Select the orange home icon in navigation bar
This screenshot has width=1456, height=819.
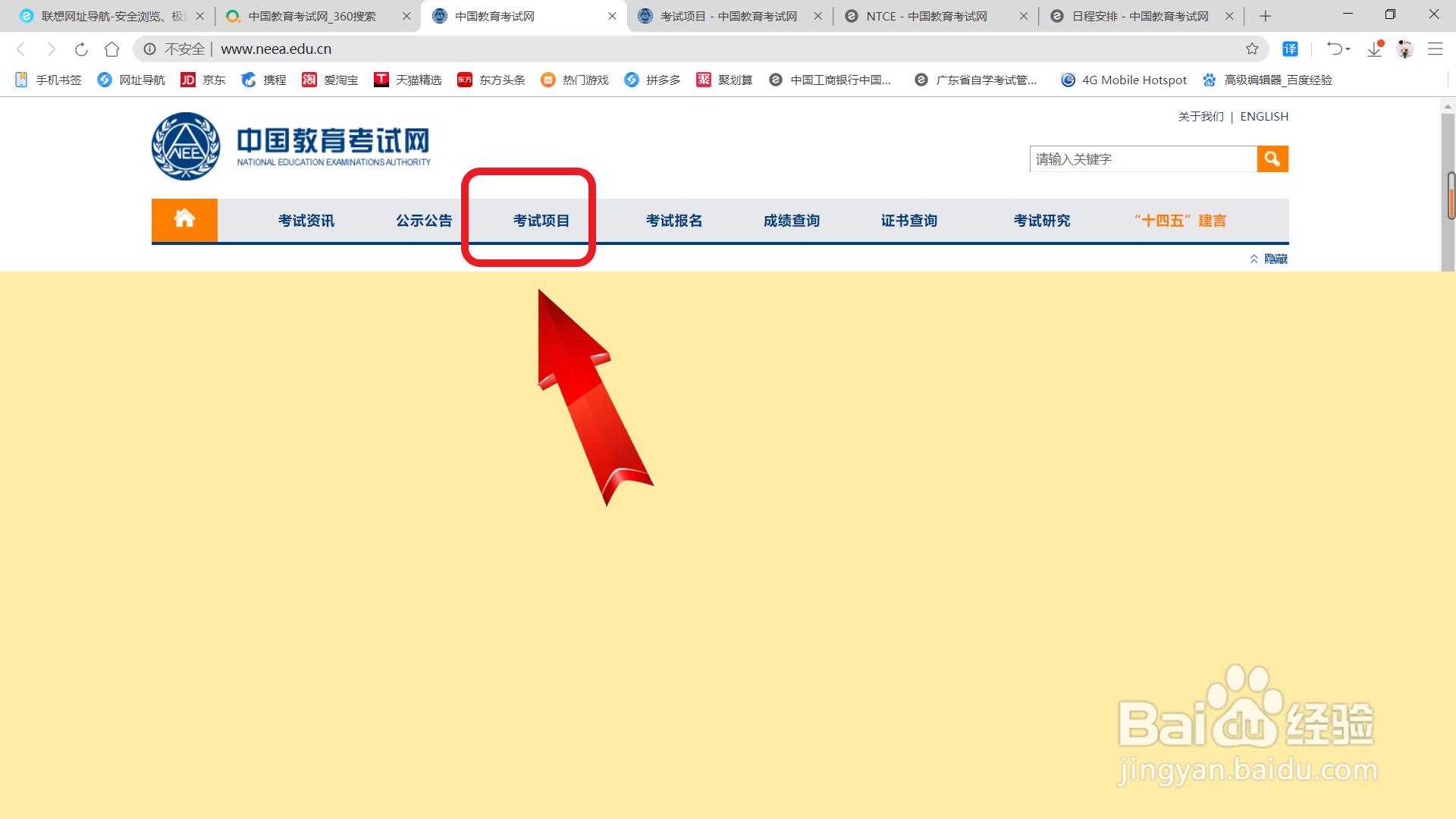click(184, 220)
